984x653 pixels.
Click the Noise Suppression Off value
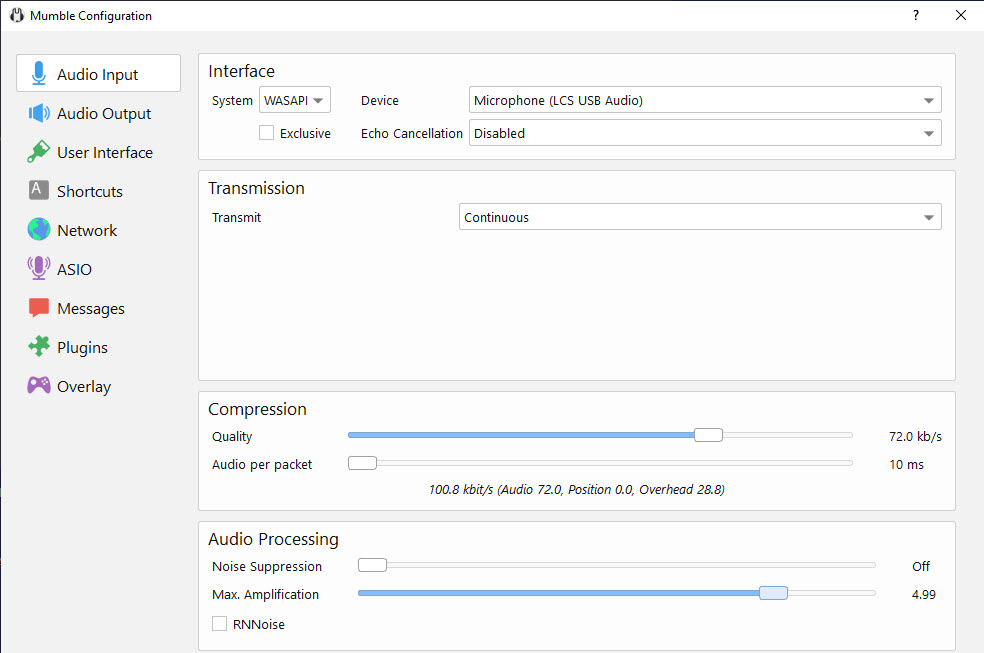pos(921,566)
